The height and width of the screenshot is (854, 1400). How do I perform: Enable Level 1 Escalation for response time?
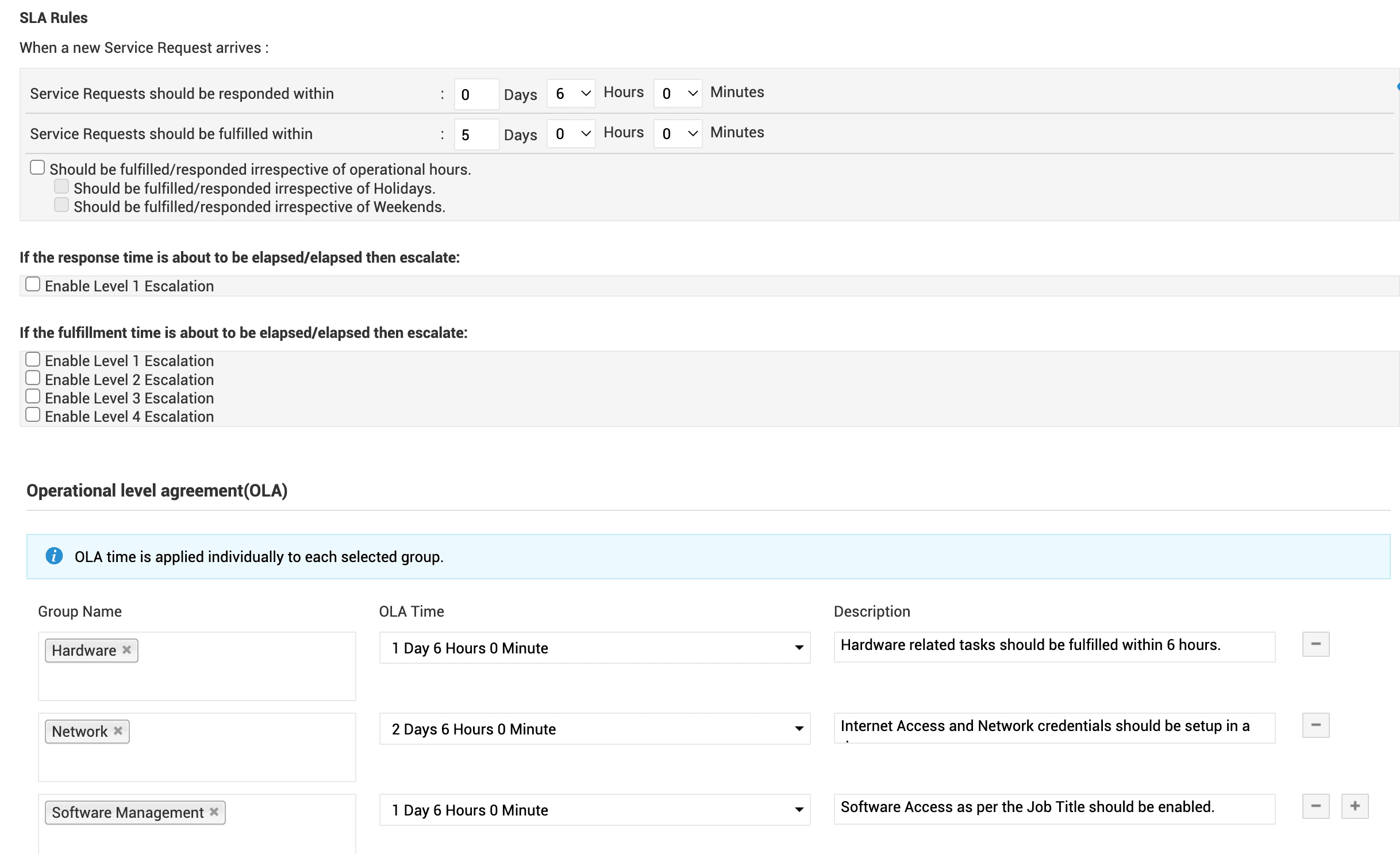pyautogui.click(x=33, y=284)
